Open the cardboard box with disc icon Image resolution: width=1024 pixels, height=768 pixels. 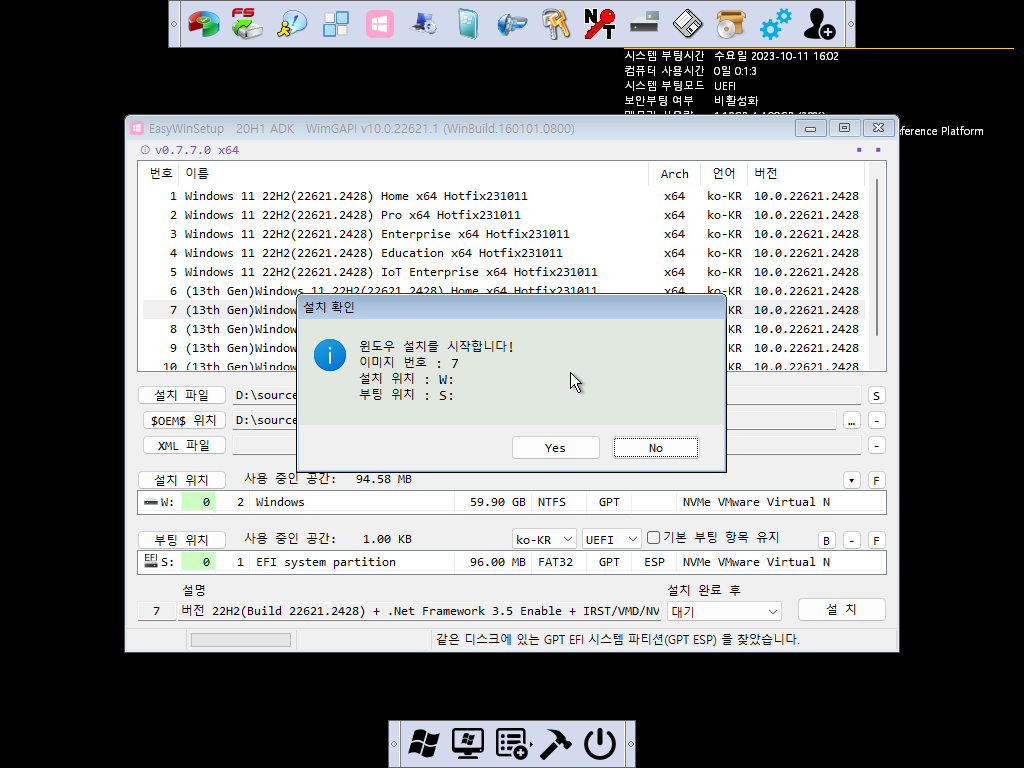pos(731,24)
